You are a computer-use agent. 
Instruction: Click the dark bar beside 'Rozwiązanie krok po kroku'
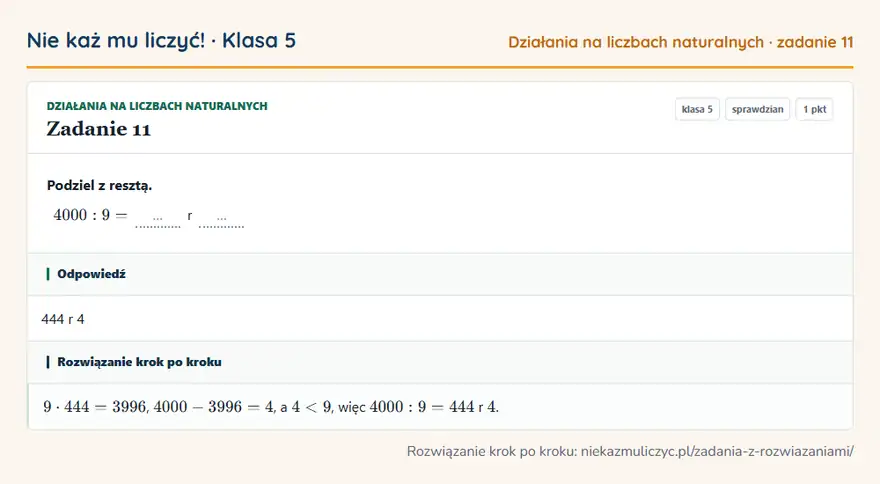point(48,362)
